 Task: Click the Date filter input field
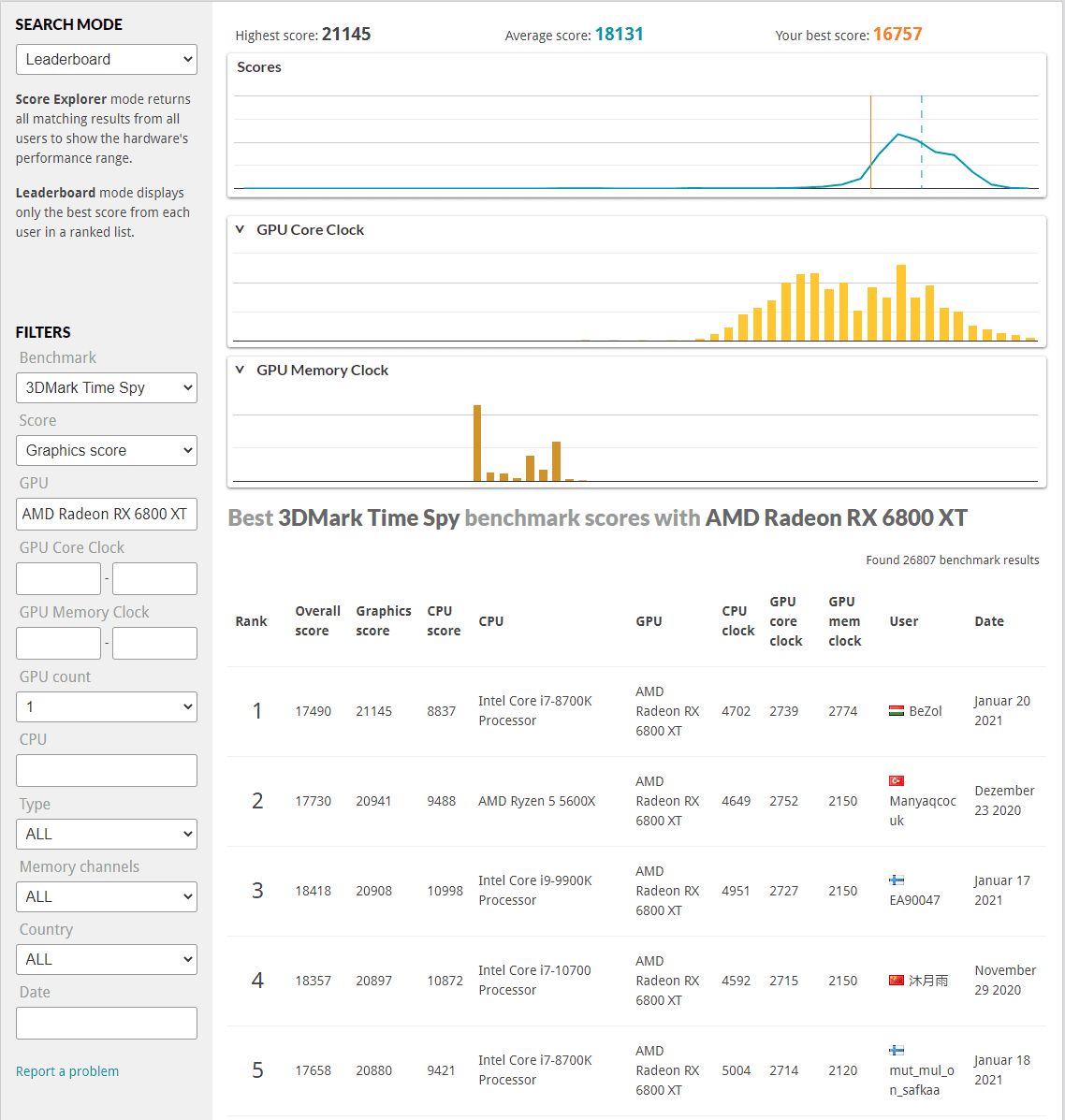107,1023
